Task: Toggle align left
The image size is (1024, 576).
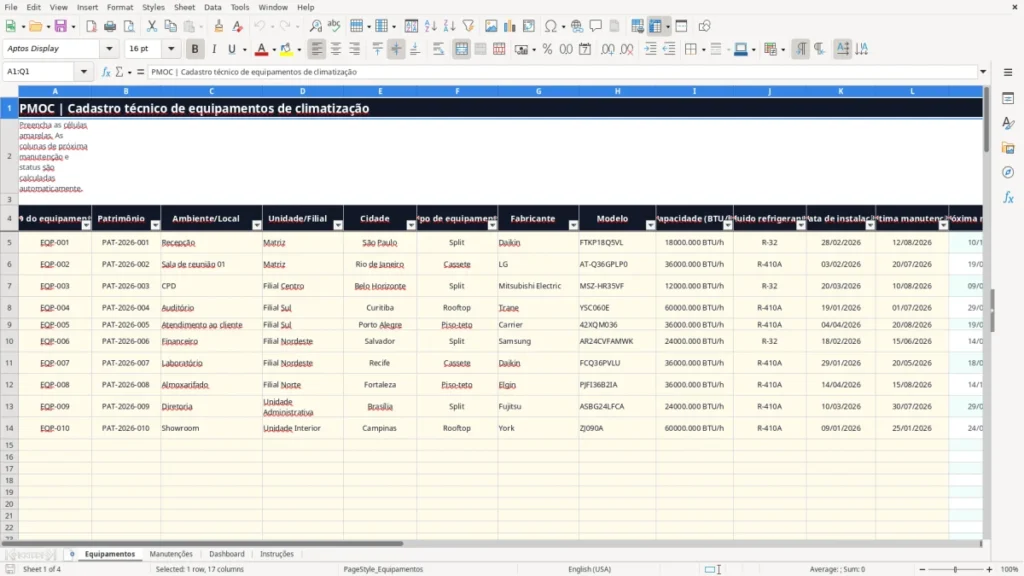Action: click(317, 49)
